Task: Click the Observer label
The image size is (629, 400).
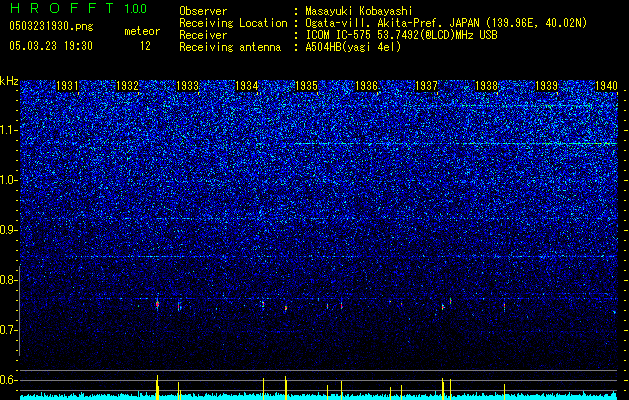Action: [x=203, y=12]
